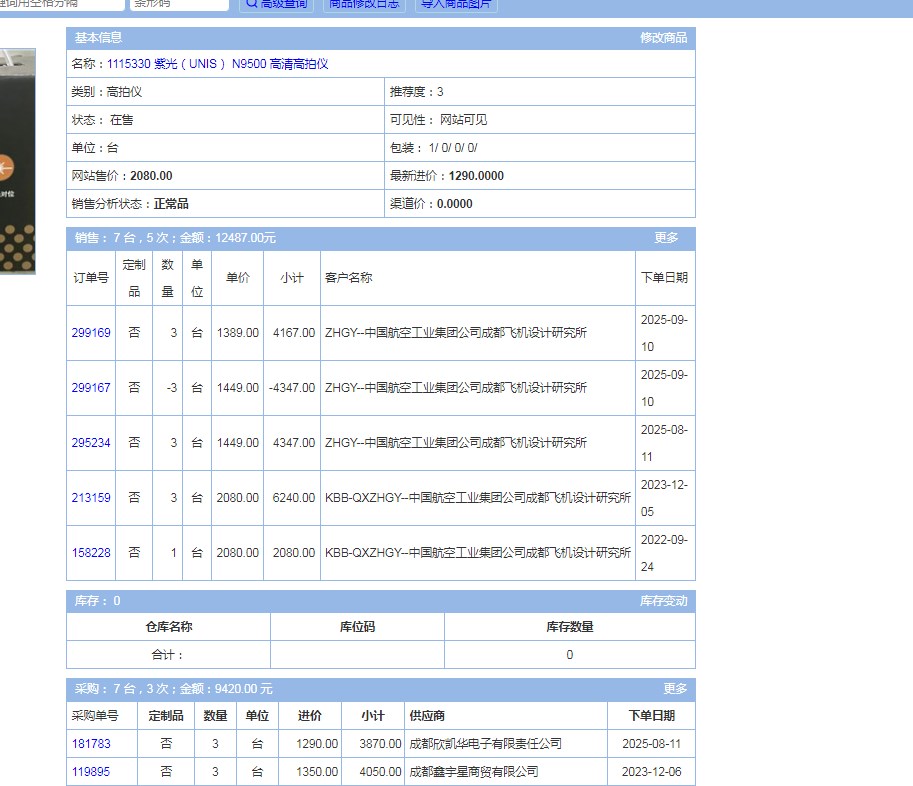Open sales order 213159
Screen dimensions: 913x786
pyautogui.click(x=91, y=498)
